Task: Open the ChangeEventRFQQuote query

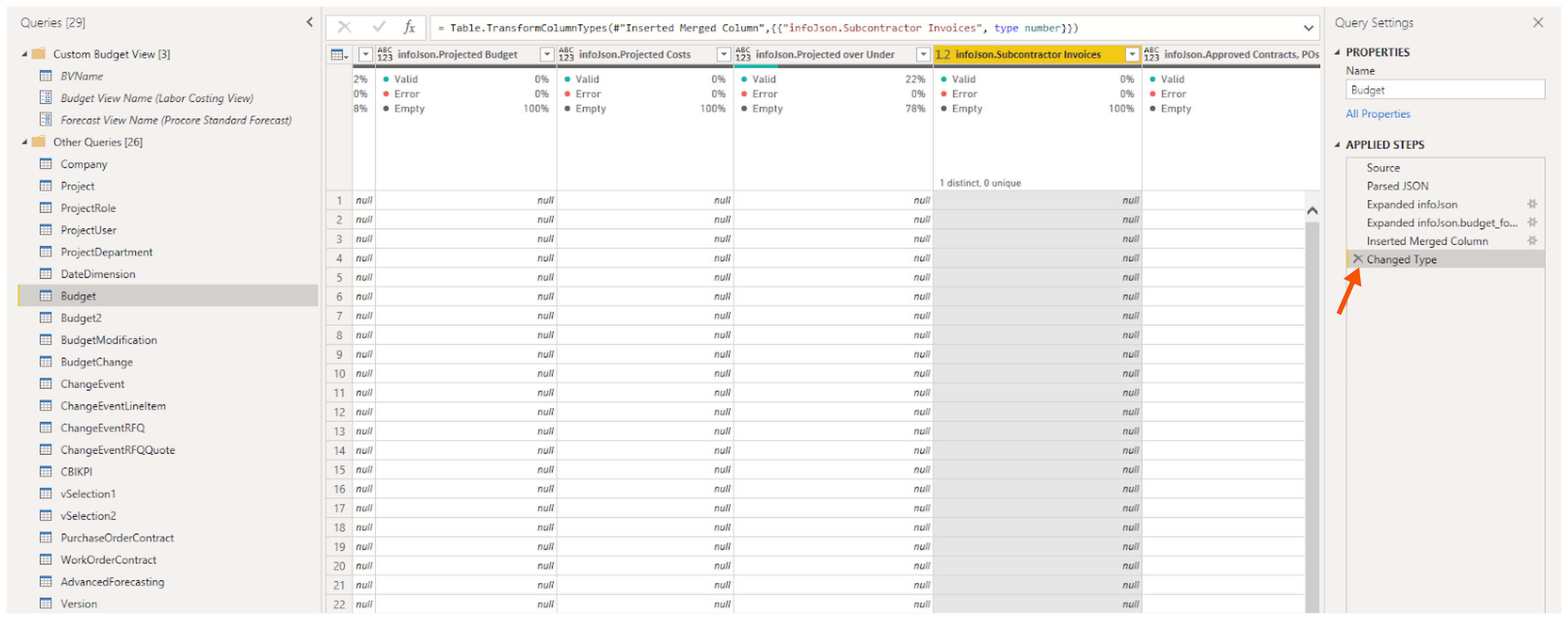Action: pyautogui.click(x=118, y=449)
